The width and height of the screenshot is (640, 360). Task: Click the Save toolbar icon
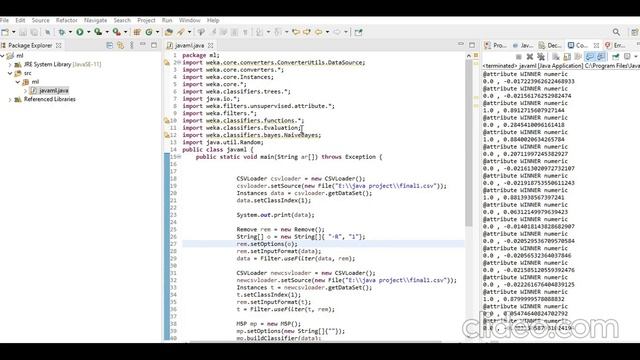point(23,32)
